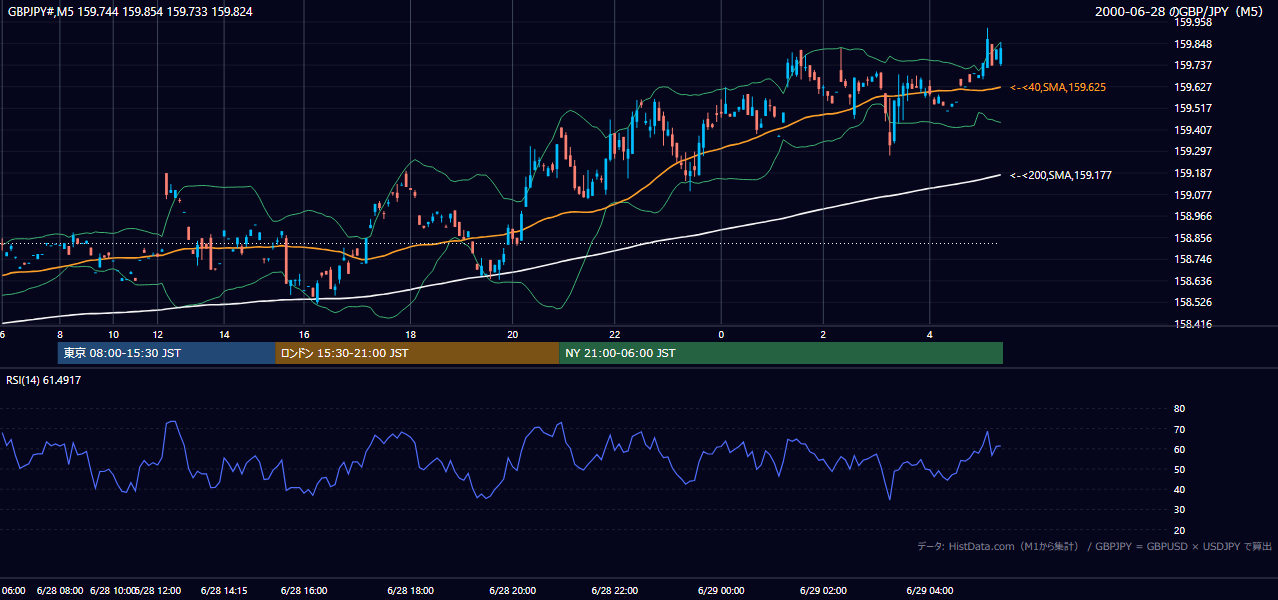1278x600 pixels.
Task: Select the orange '<-<40,SMA,159.625' label
Action: (1058, 88)
